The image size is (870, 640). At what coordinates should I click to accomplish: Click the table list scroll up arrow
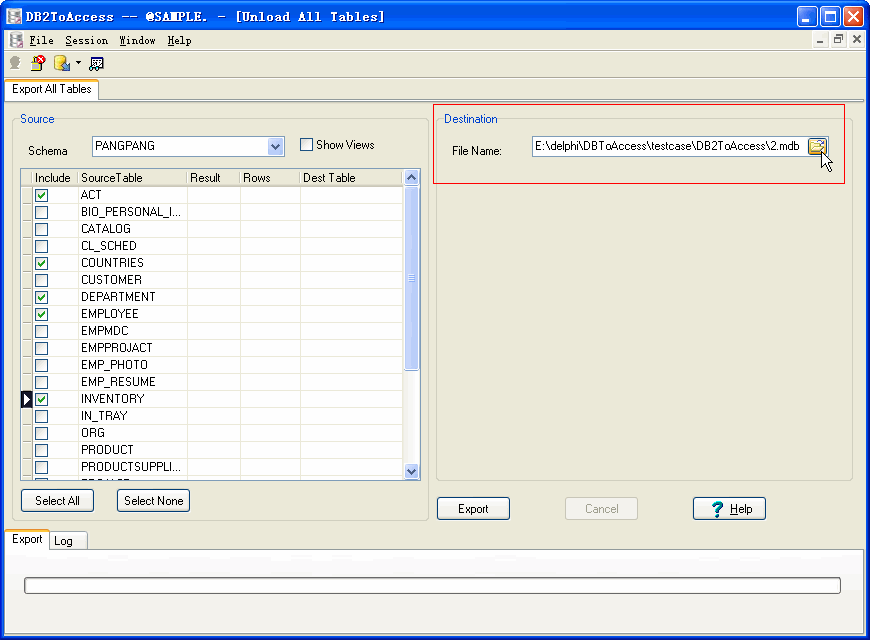click(411, 178)
